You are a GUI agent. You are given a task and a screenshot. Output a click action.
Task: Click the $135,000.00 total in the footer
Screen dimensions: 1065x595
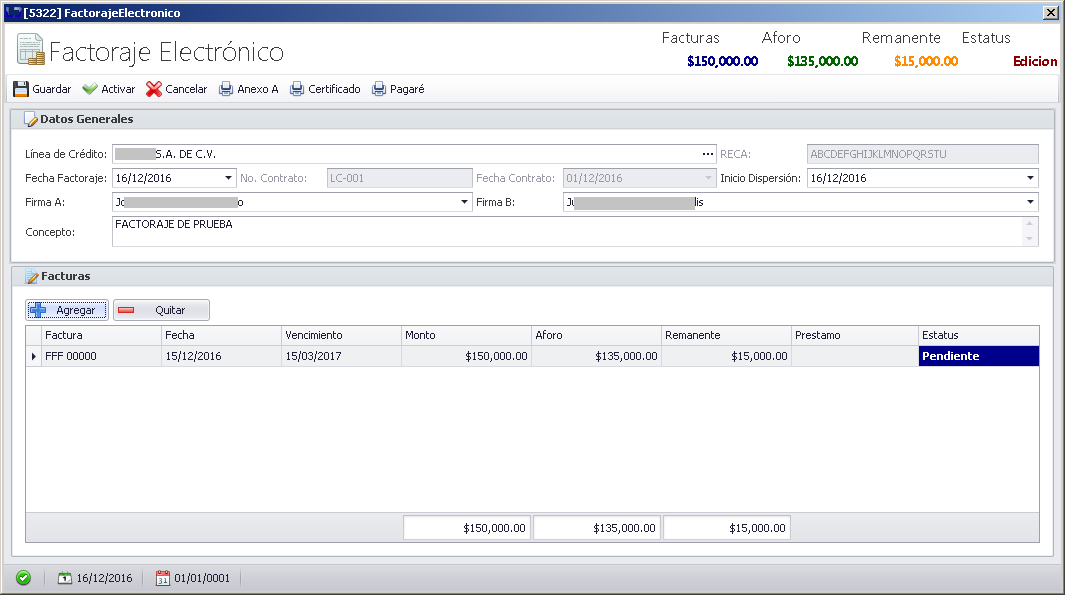pos(597,528)
